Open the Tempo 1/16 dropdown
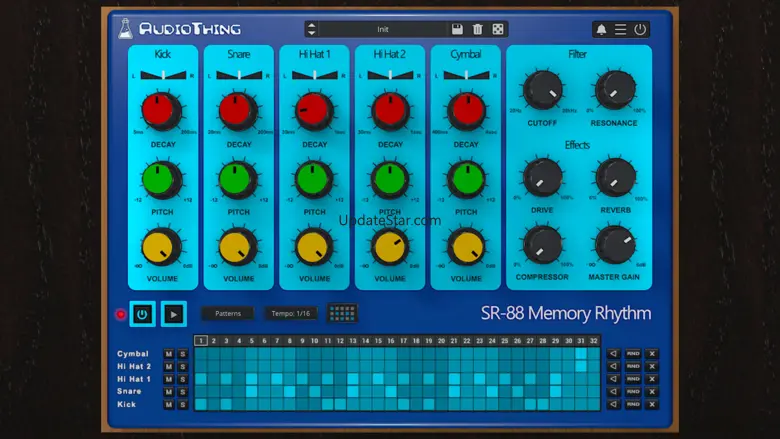 (291, 313)
